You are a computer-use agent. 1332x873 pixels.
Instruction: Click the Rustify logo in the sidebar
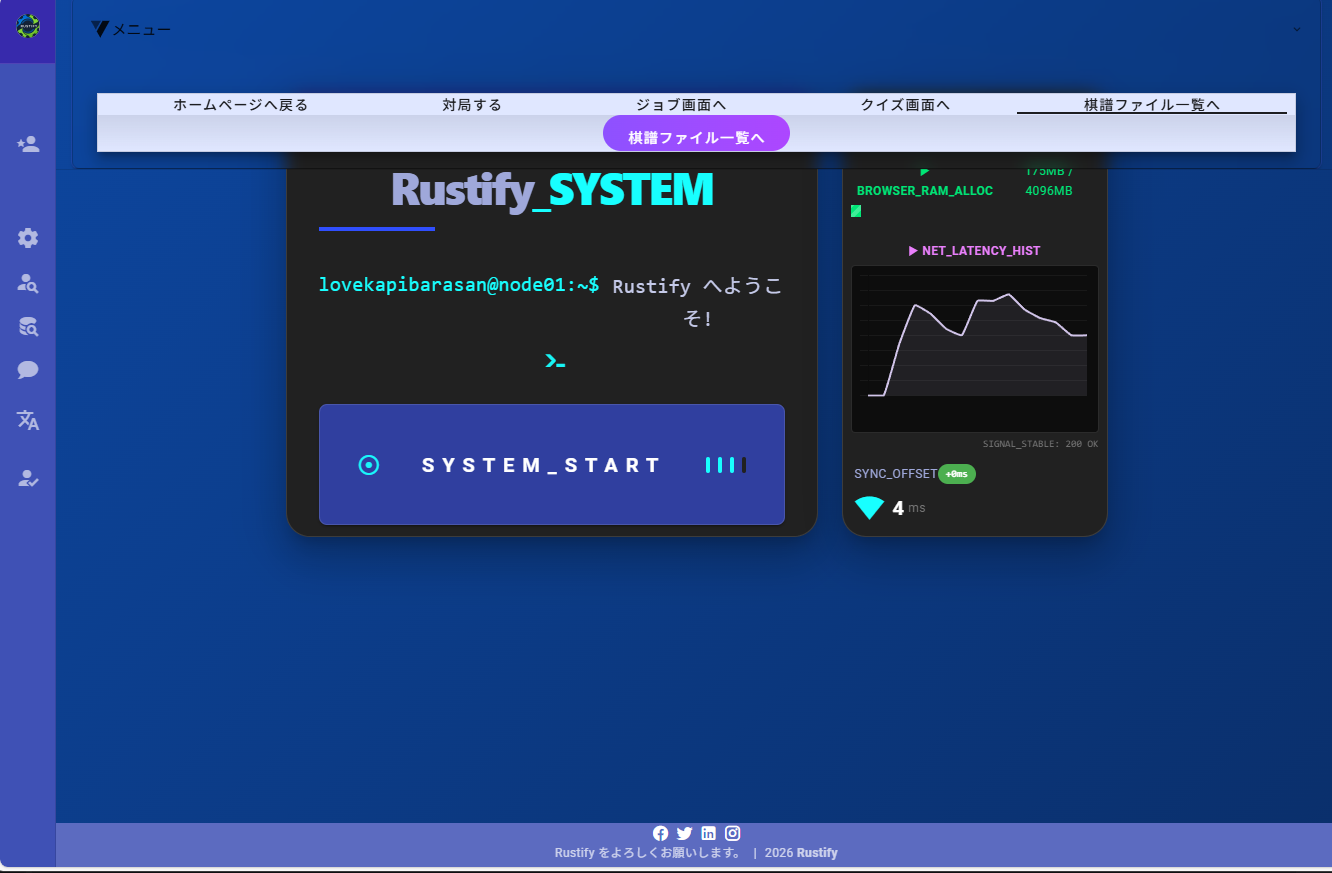[27, 27]
